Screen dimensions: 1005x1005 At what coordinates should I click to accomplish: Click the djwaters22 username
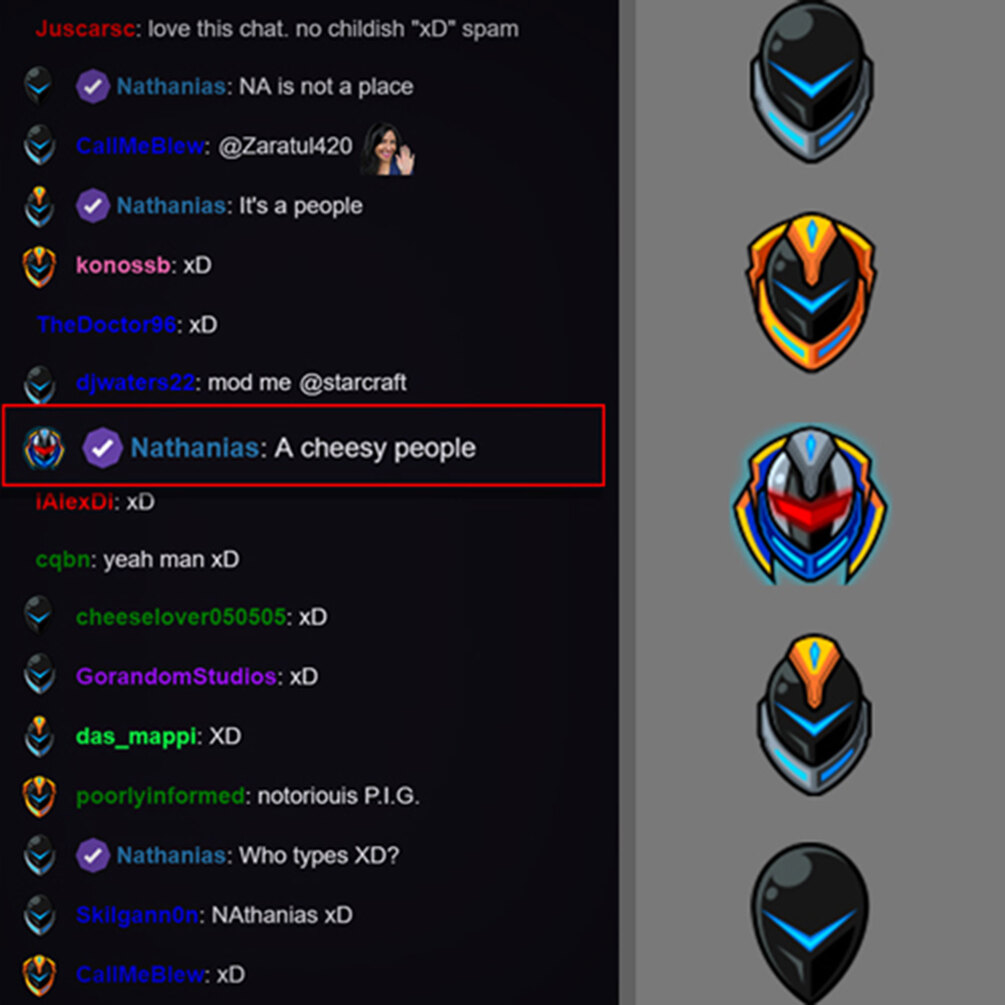point(135,383)
